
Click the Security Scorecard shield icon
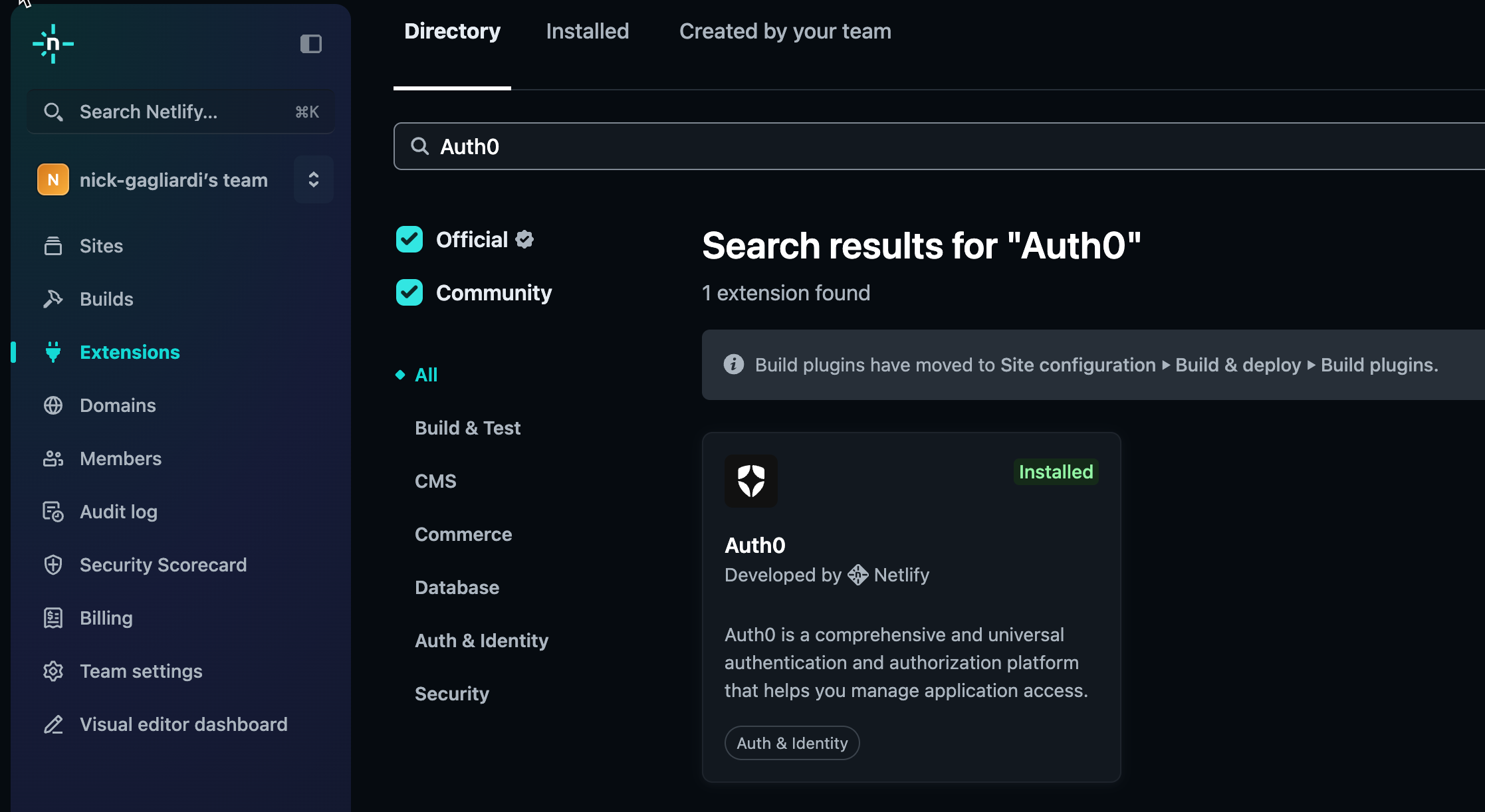click(53, 565)
